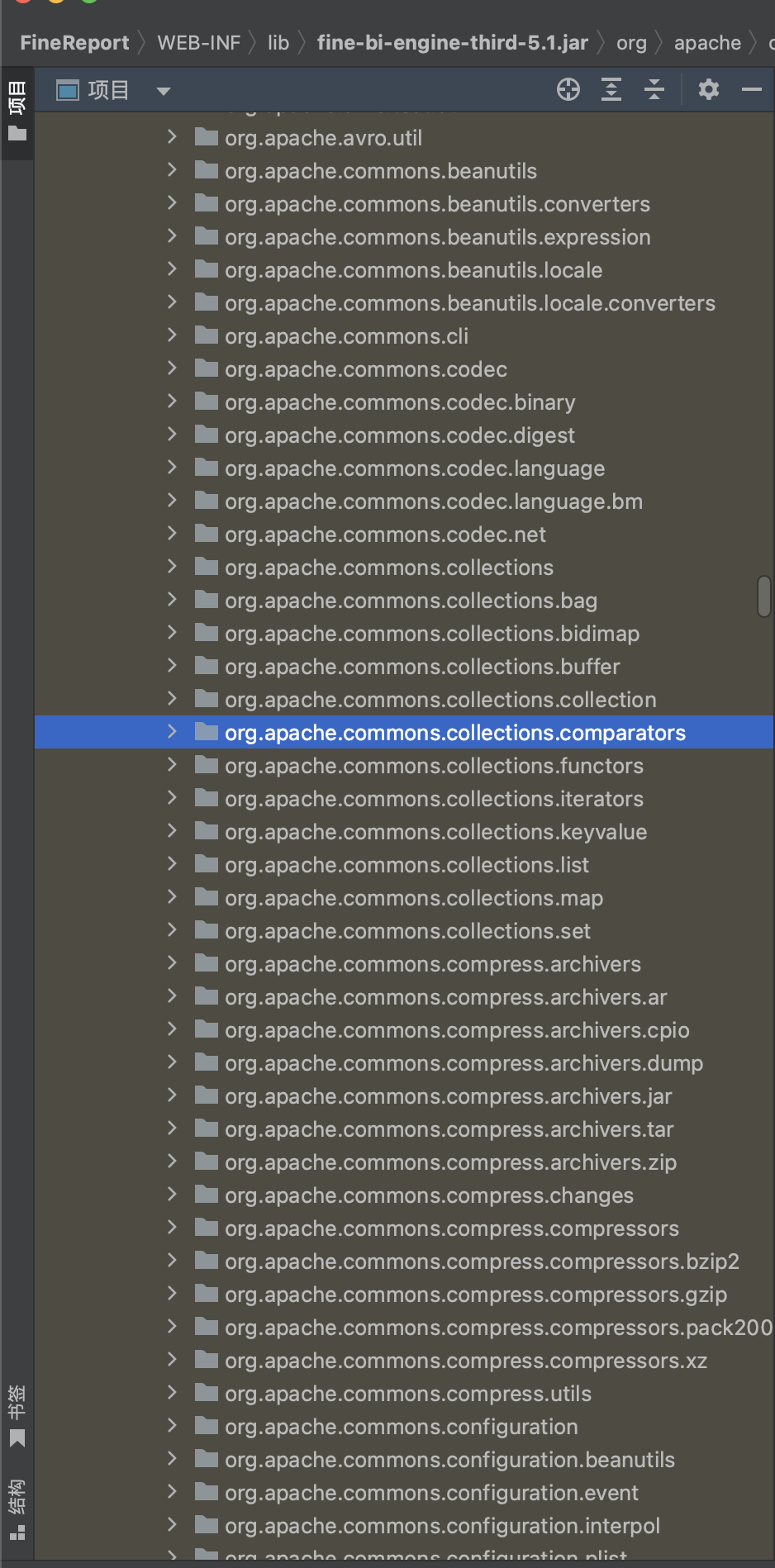Click fine-bi-engine-third-5.1.jar breadcrumb
The image size is (775, 1568).
pyautogui.click(x=452, y=43)
